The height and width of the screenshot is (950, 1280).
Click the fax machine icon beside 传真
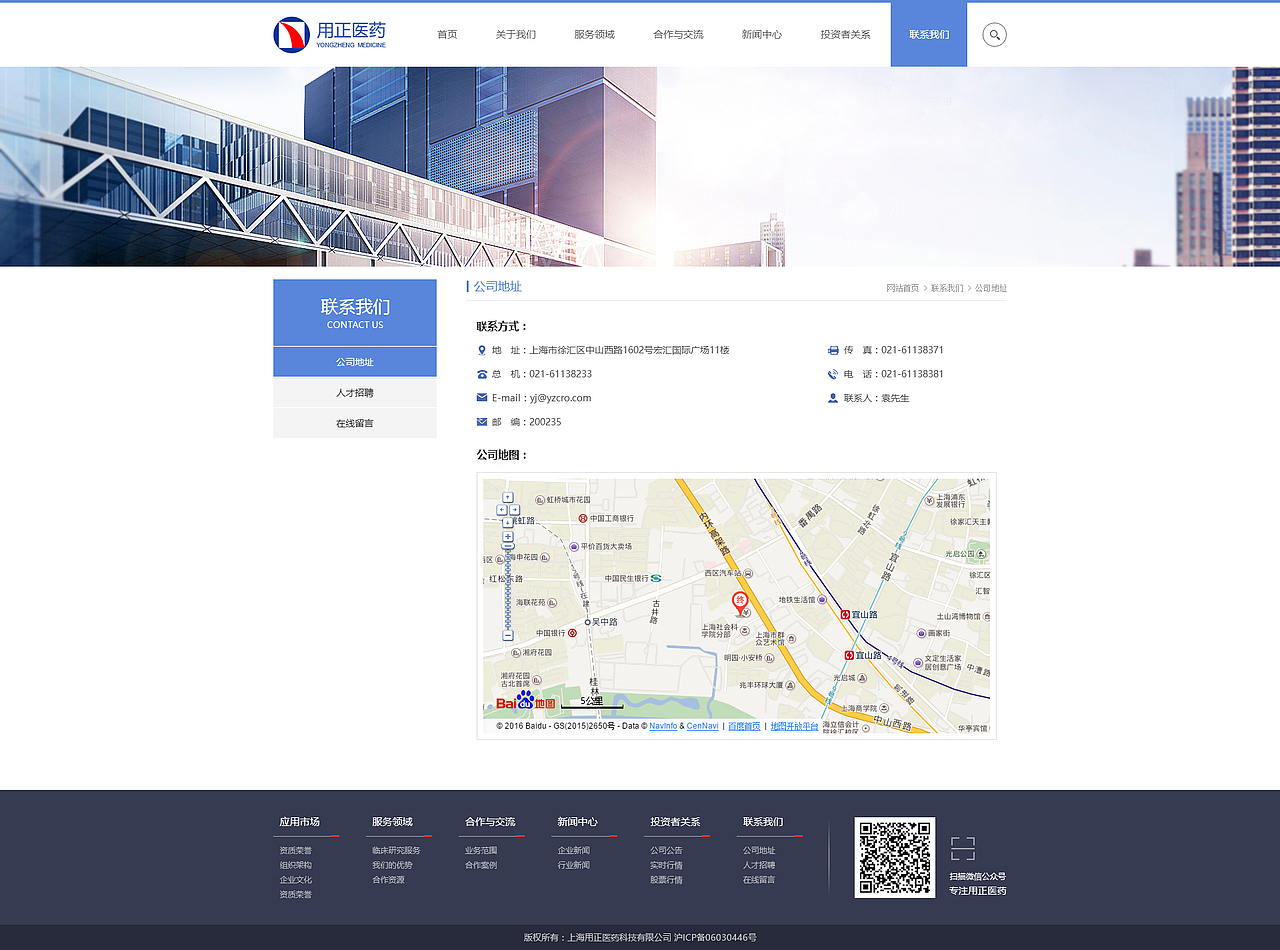pyautogui.click(x=833, y=350)
